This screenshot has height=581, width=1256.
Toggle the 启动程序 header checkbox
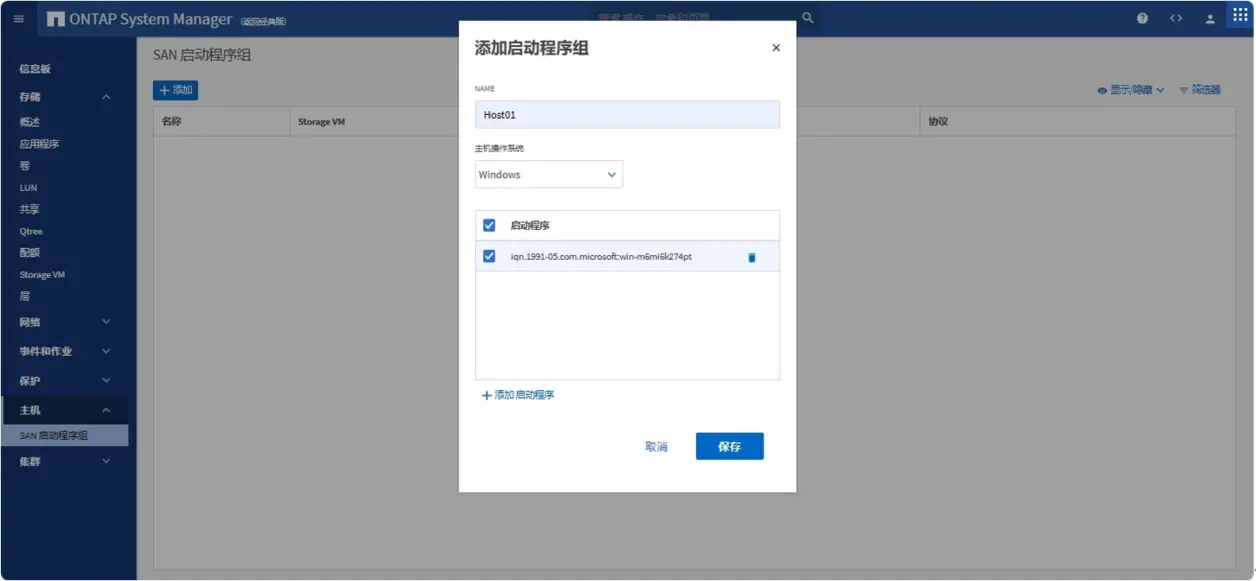coord(489,225)
